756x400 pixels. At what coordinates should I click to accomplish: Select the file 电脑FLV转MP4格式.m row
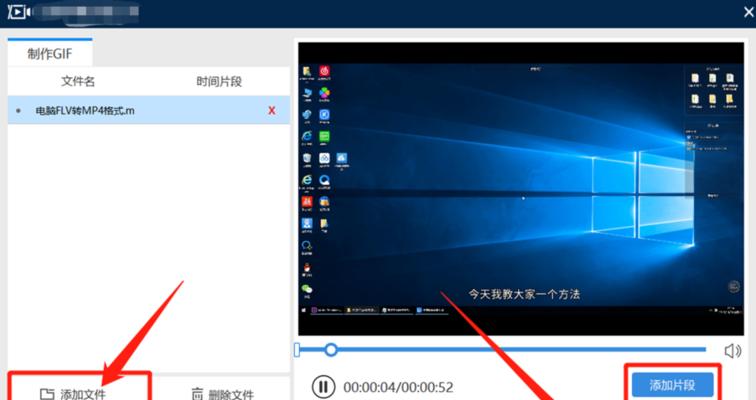click(x=149, y=110)
